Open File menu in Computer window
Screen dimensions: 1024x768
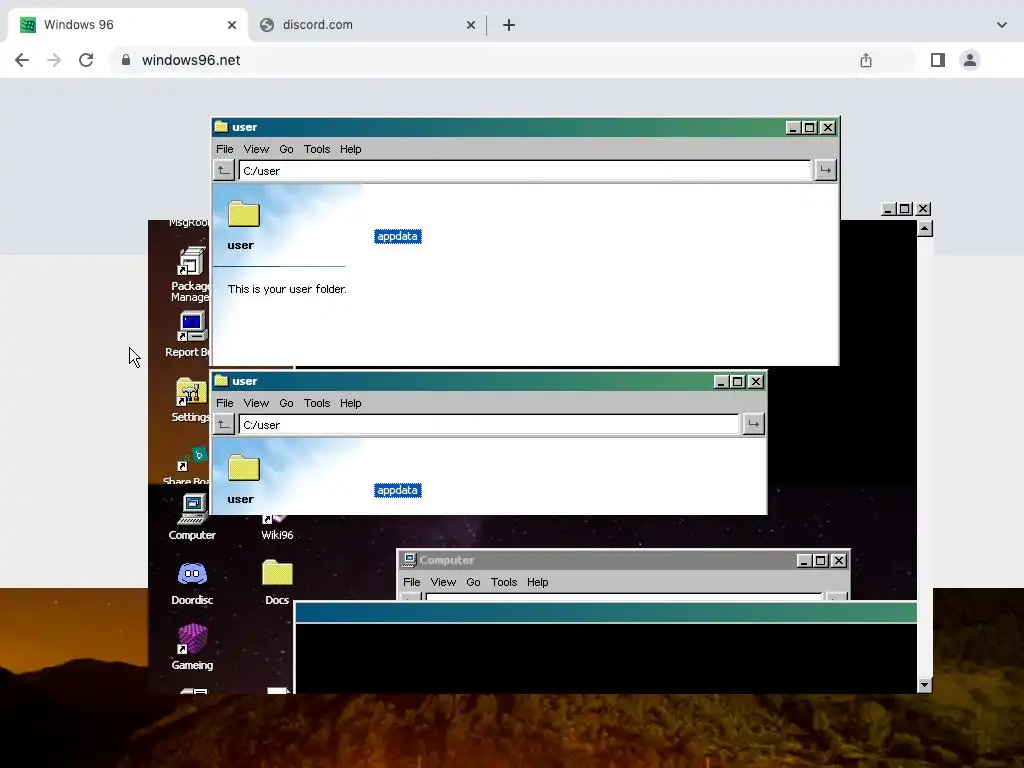(x=411, y=582)
